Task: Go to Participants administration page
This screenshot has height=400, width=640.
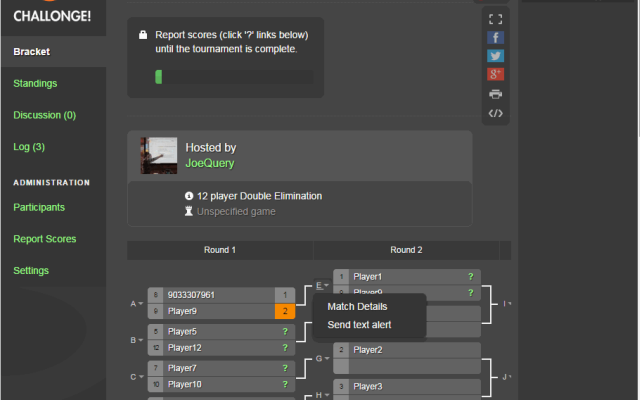Action: (39, 207)
